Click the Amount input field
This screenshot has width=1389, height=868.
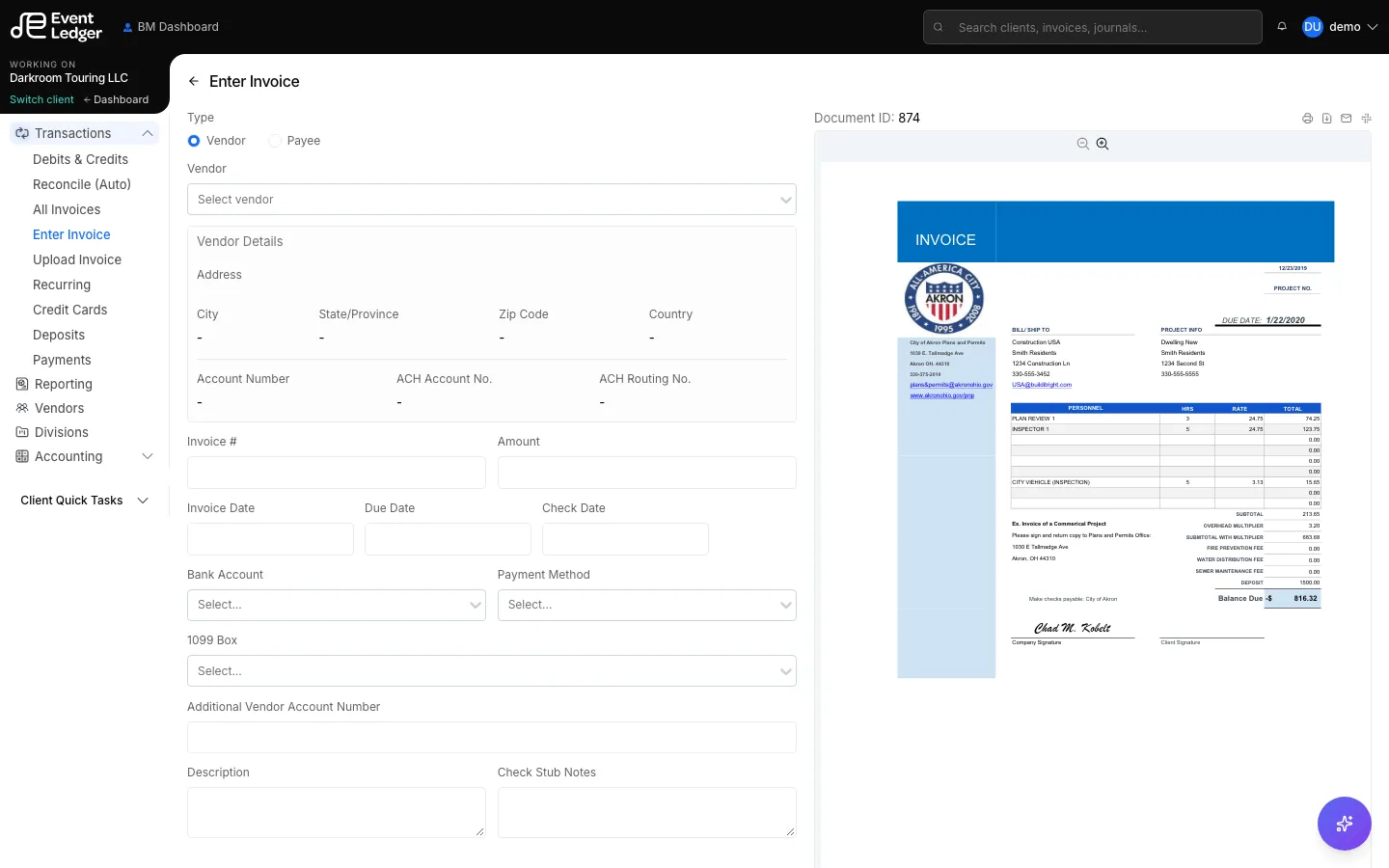point(647,473)
